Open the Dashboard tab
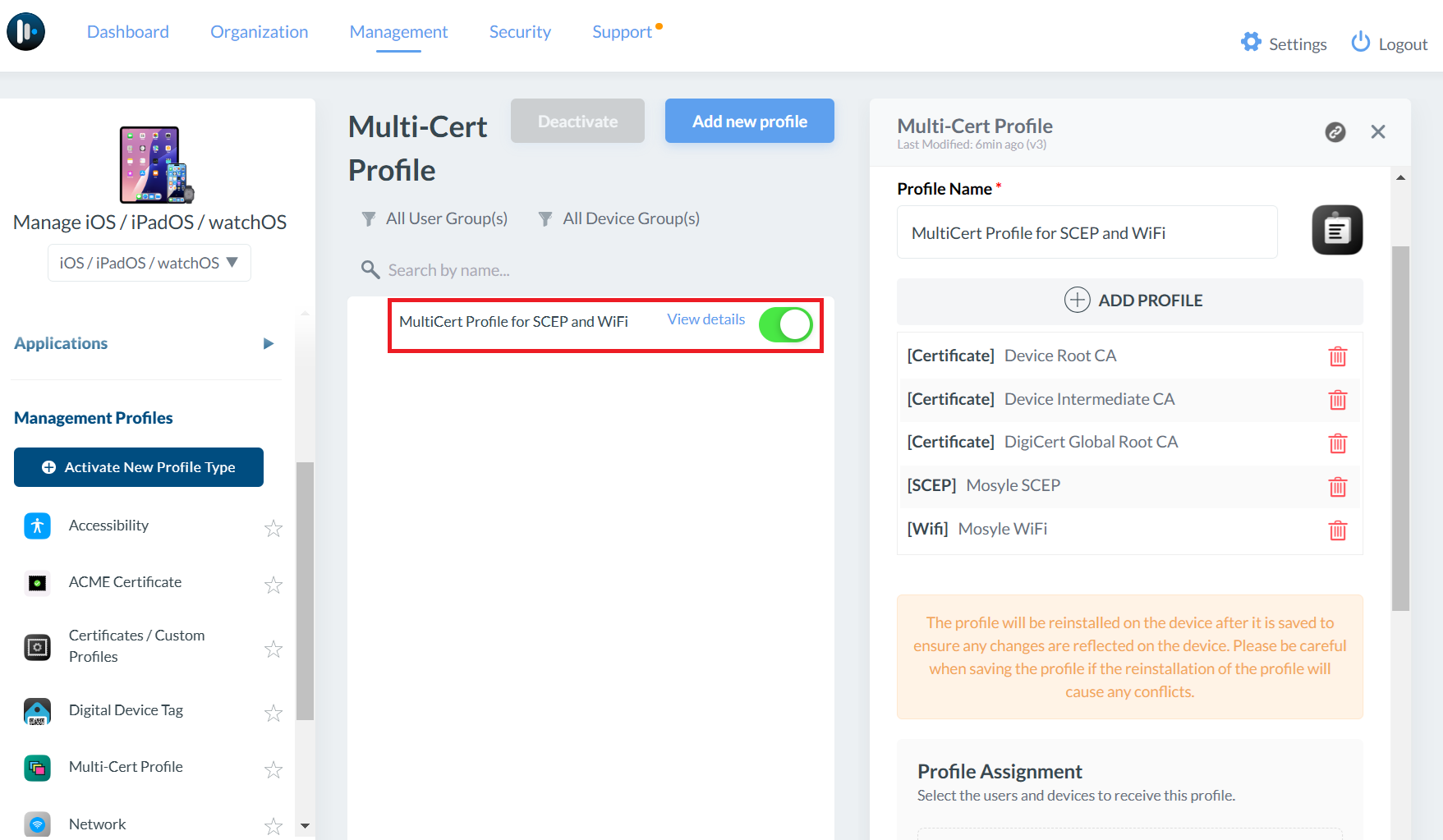This screenshot has height=840, width=1443. 128,32
